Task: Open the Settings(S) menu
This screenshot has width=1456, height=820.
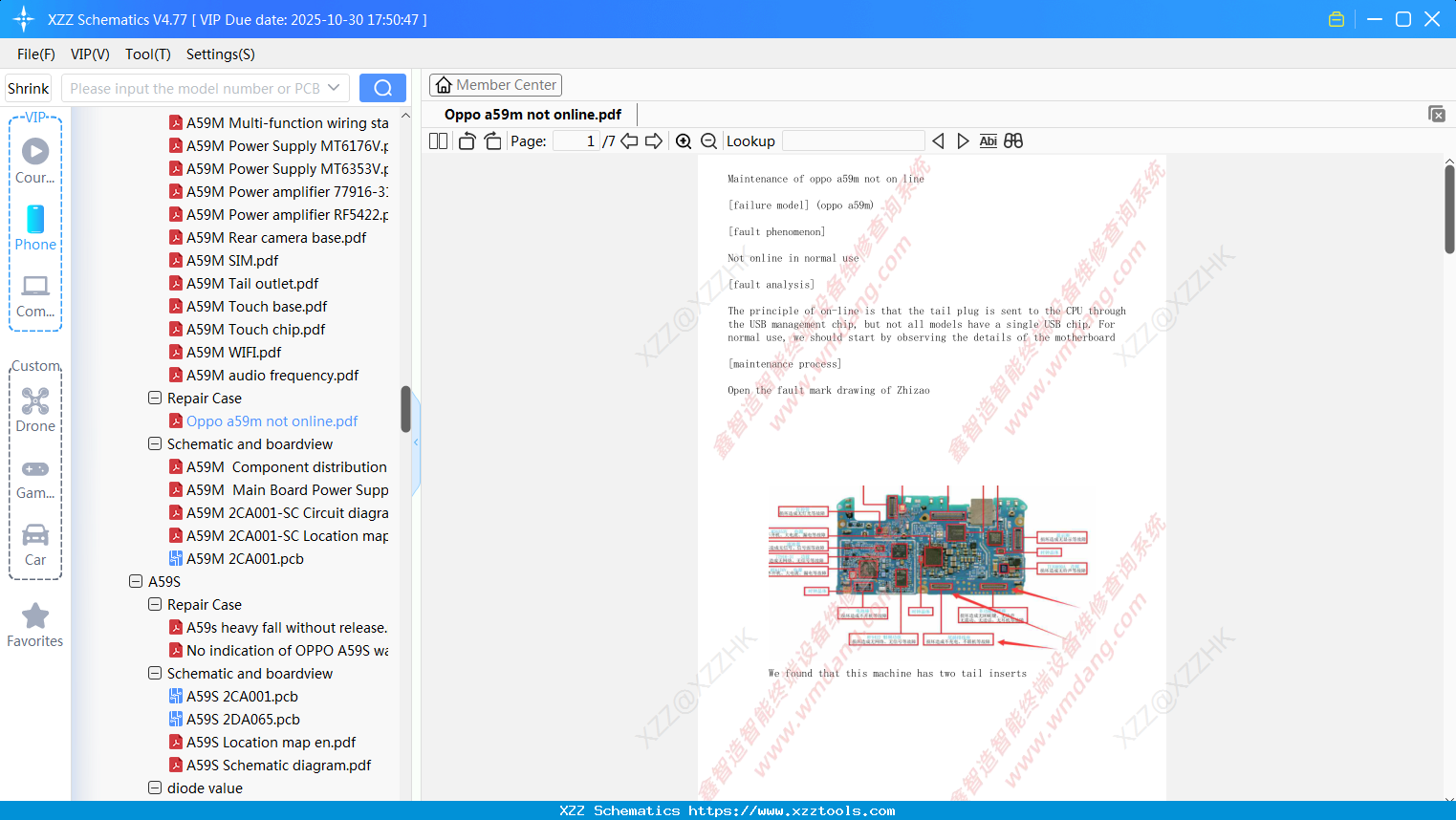Action: pos(221,54)
